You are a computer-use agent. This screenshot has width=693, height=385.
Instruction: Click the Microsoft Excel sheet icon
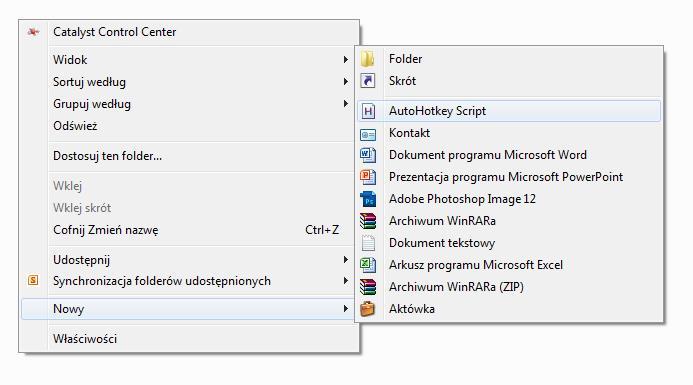click(368, 265)
